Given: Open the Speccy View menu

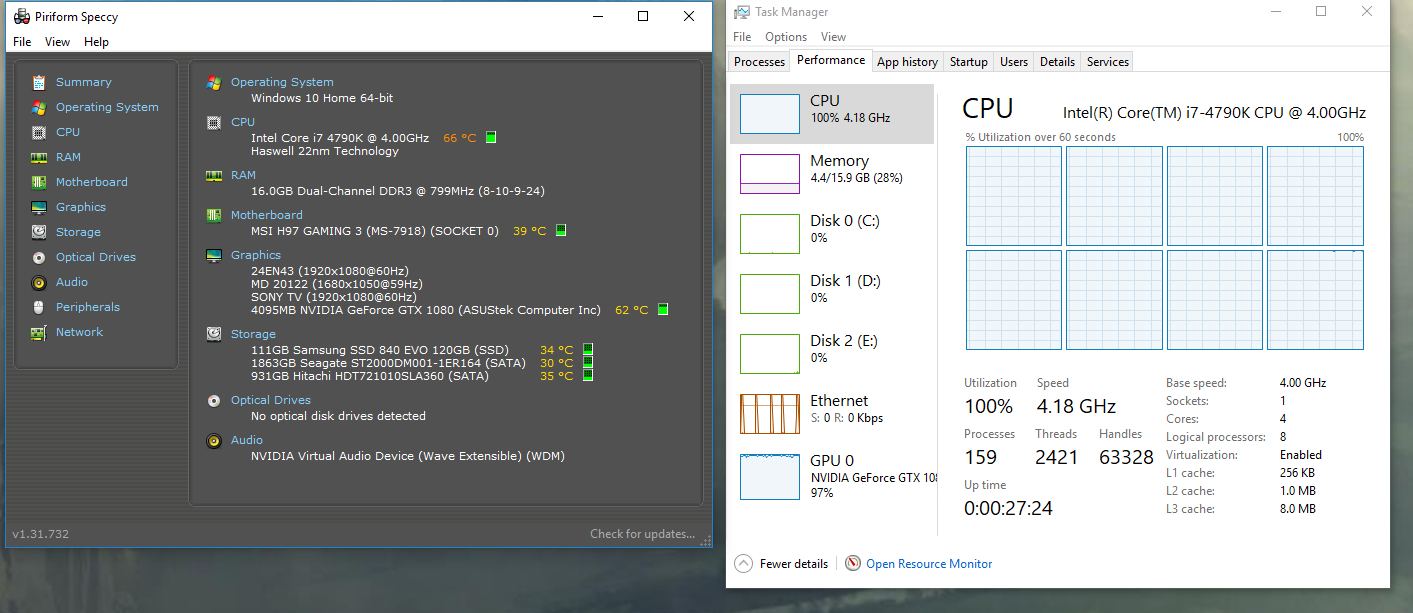Looking at the screenshot, I should pos(58,42).
